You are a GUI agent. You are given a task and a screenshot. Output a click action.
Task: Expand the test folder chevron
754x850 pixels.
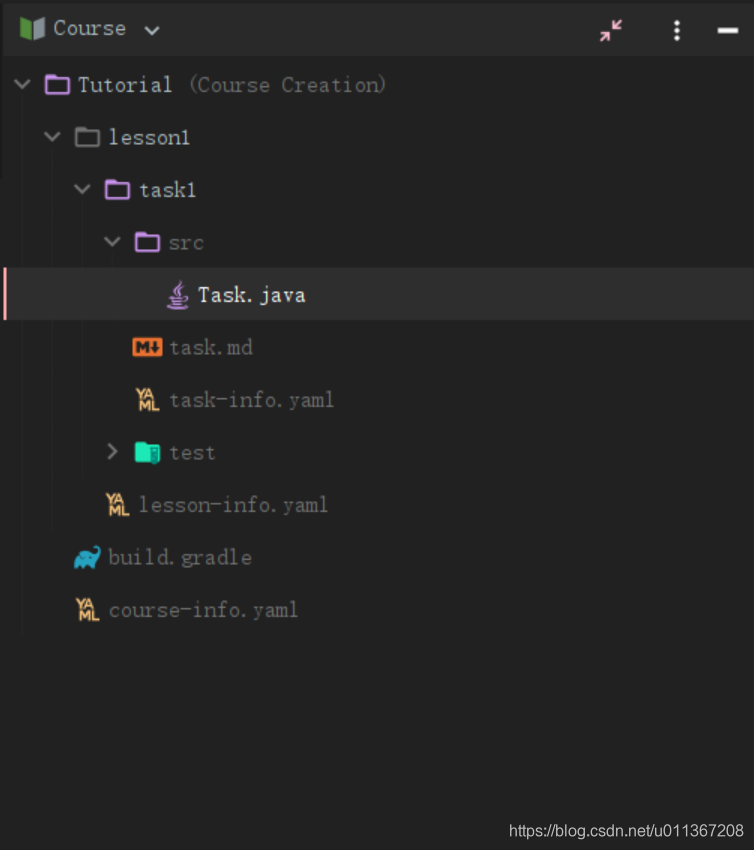coord(112,452)
